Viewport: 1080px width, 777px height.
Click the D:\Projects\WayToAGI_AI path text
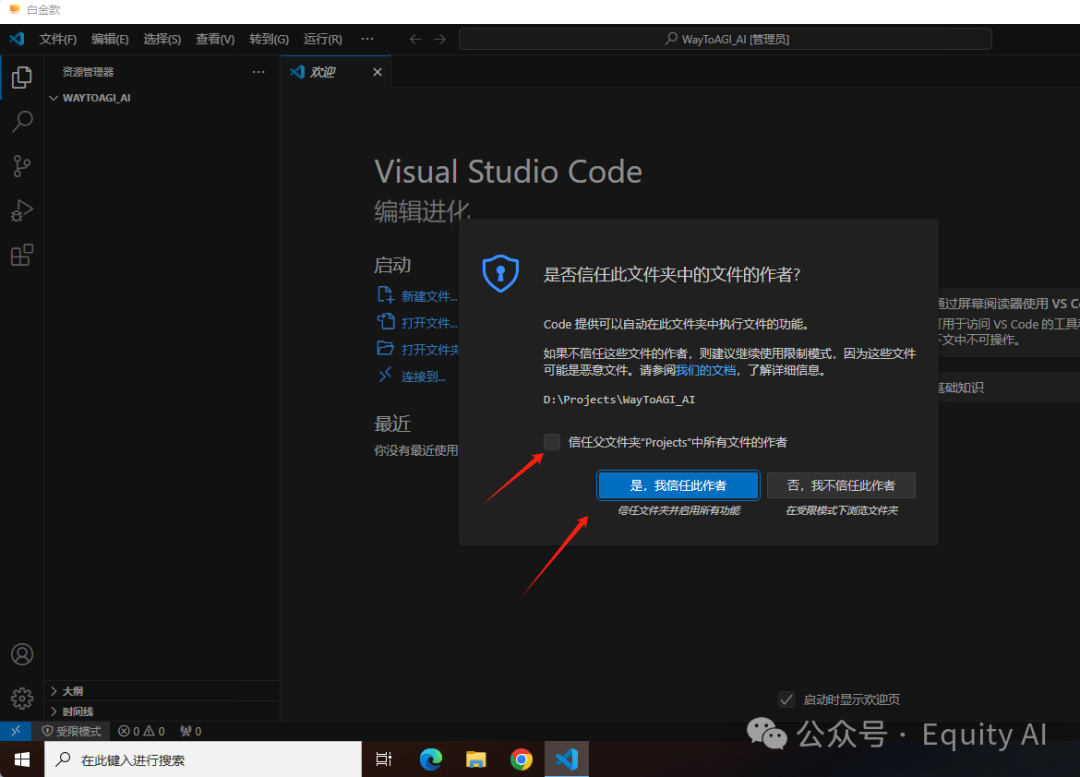[x=619, y=400]
